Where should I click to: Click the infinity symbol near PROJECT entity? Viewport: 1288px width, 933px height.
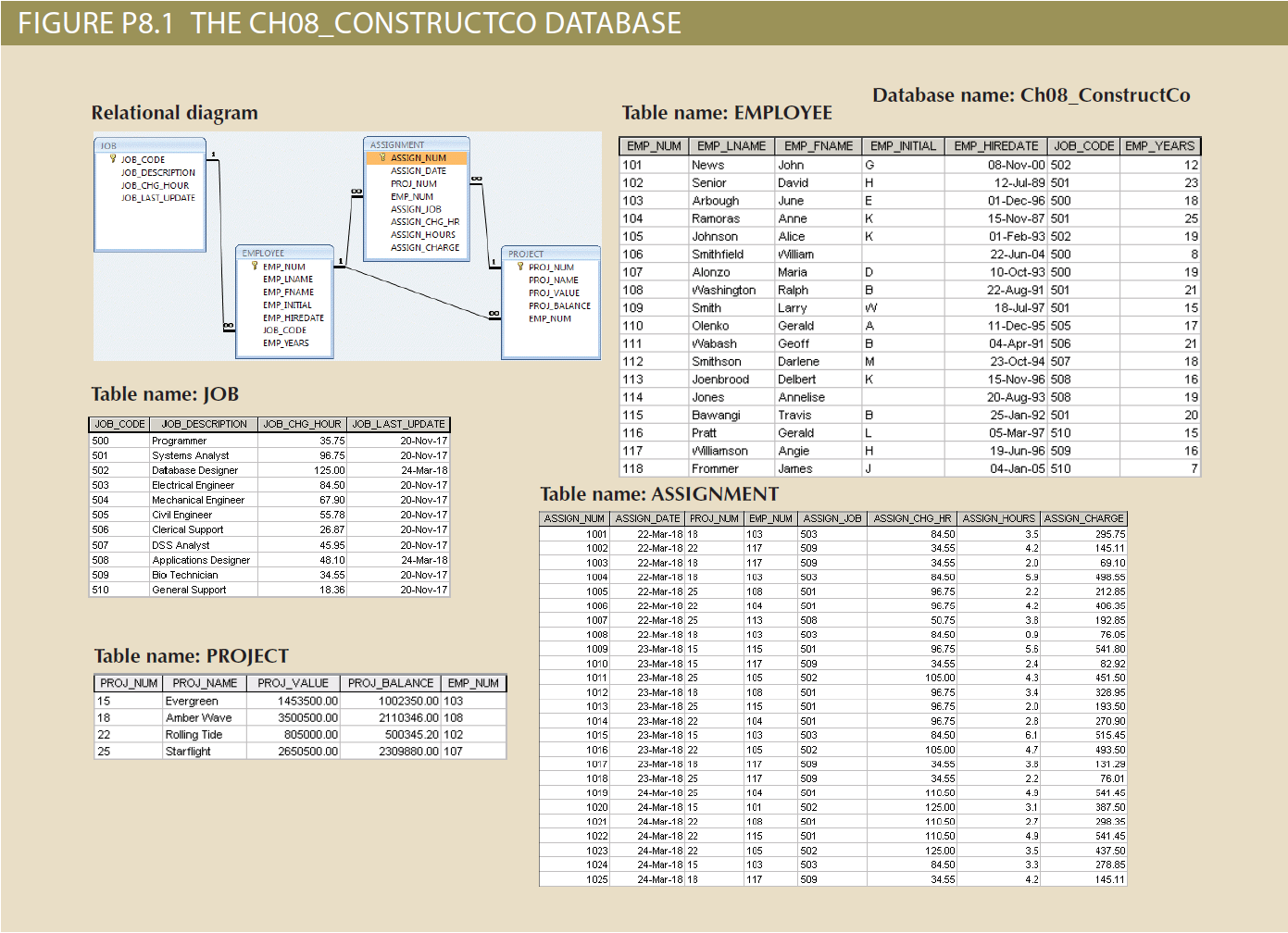[495, 313]
